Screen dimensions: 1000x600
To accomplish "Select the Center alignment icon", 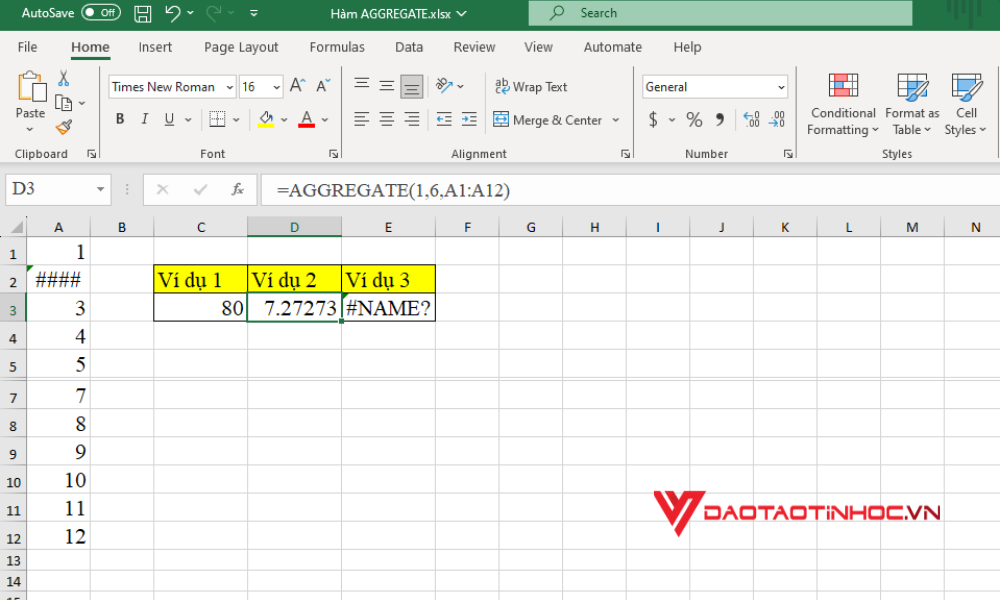I will pyautogui.click(x=386, y=119).
